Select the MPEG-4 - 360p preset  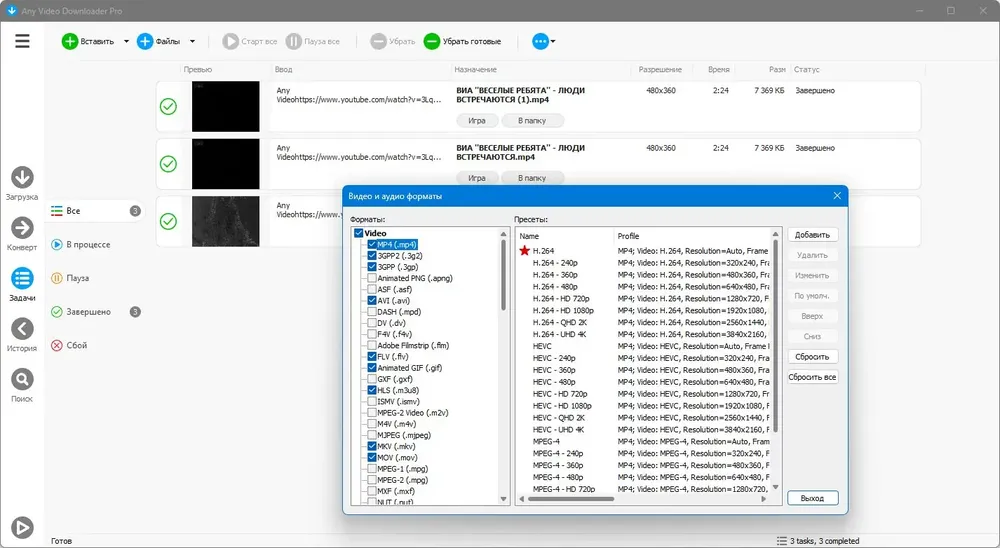tap(558, 466)
